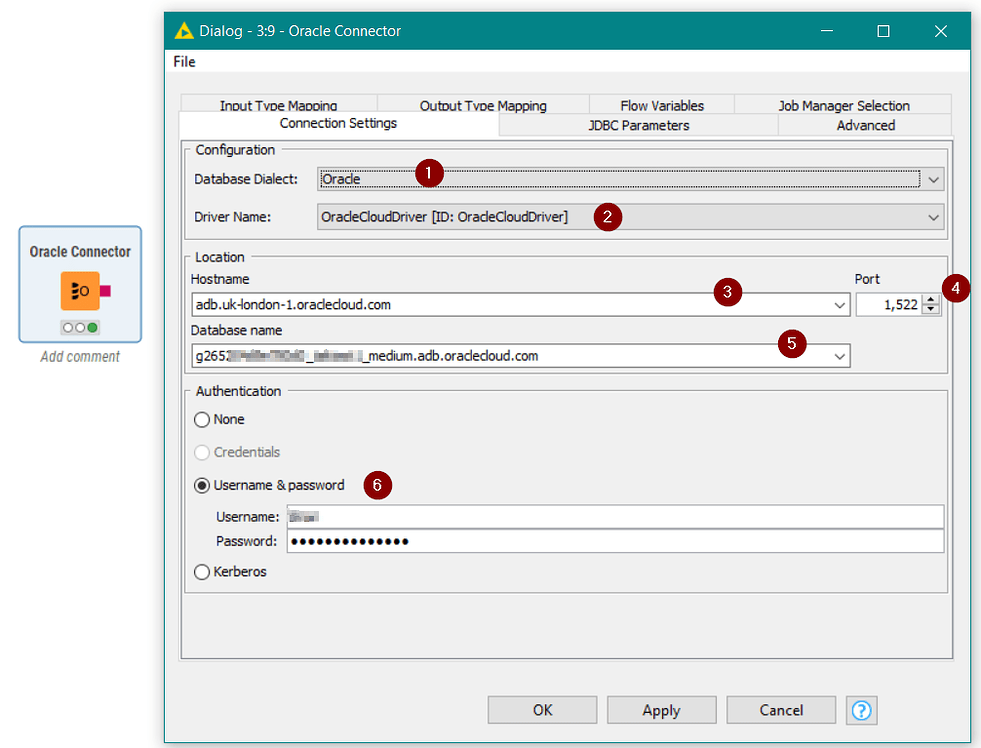Viewport: 981px width, 748px height.
Task: Click the traffic light status below the node
Action: [x=80, y=327]
